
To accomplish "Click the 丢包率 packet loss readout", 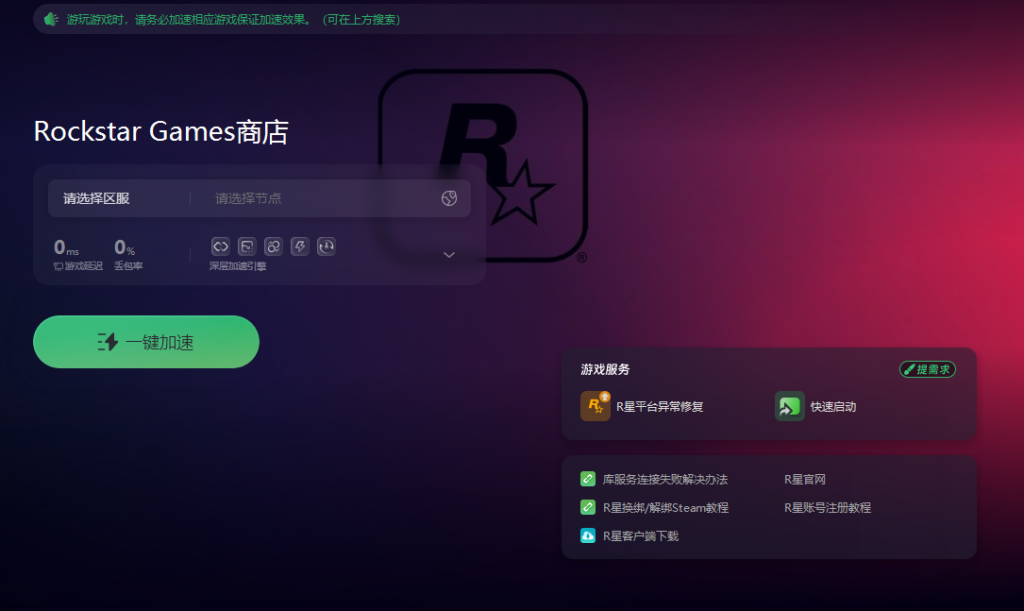I will pos(128,254).
